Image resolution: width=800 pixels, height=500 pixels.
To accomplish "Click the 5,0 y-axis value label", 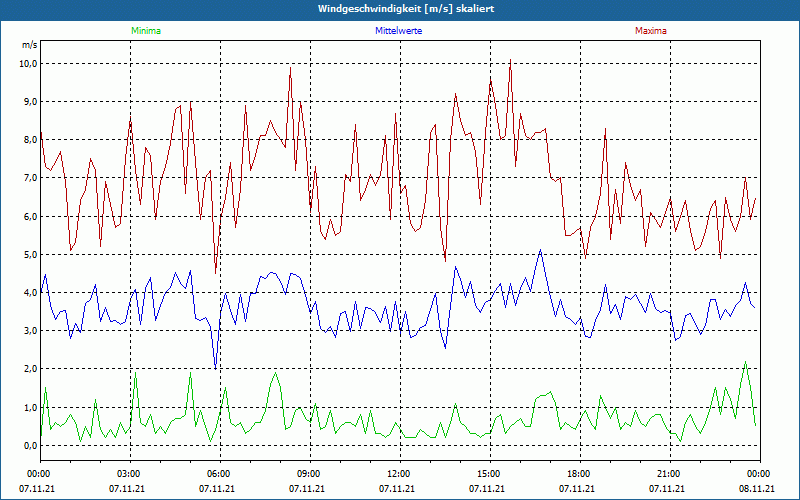I will click(30, 255).
